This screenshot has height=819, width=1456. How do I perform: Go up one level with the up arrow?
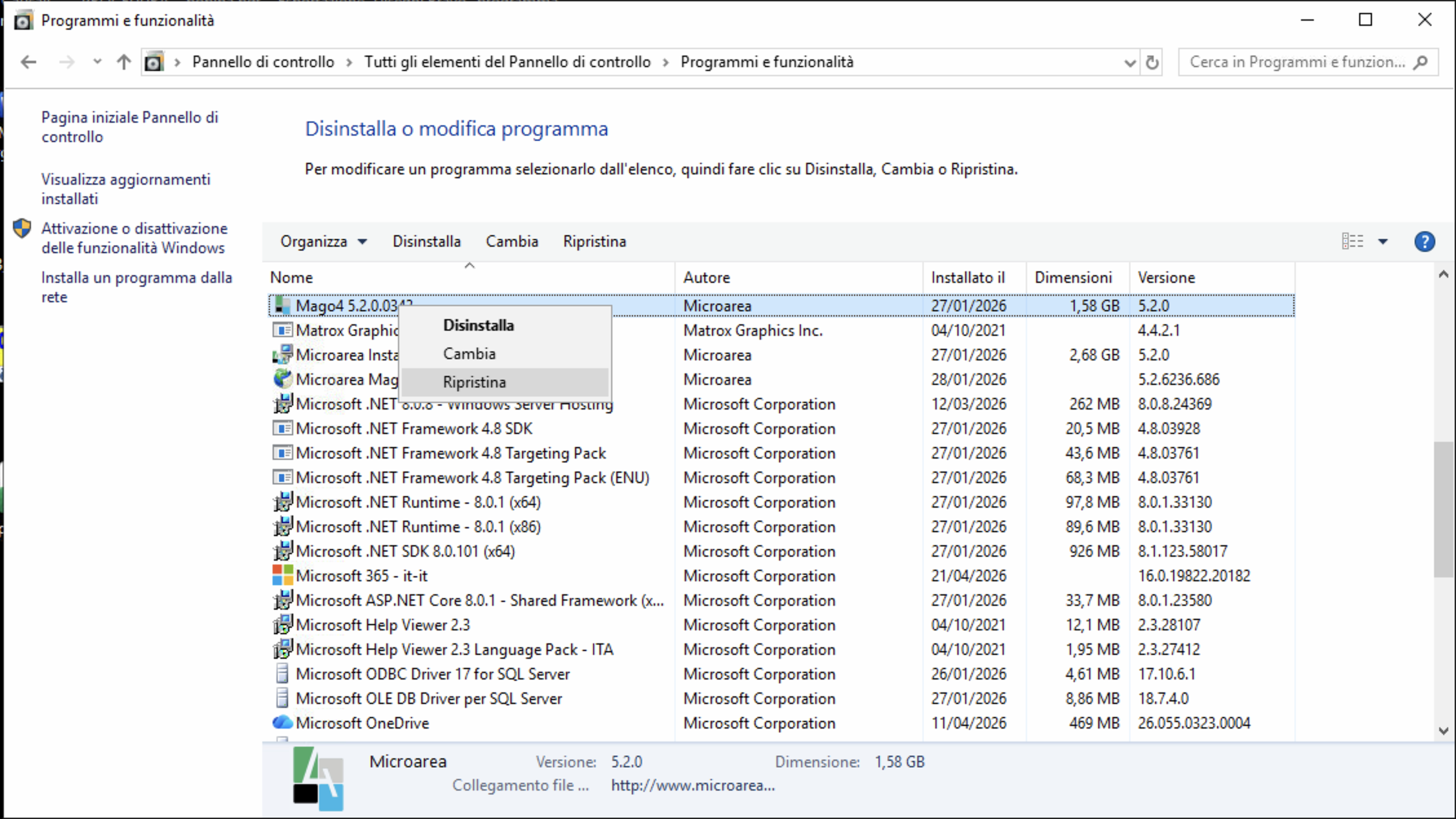click(x=123, y=62)
